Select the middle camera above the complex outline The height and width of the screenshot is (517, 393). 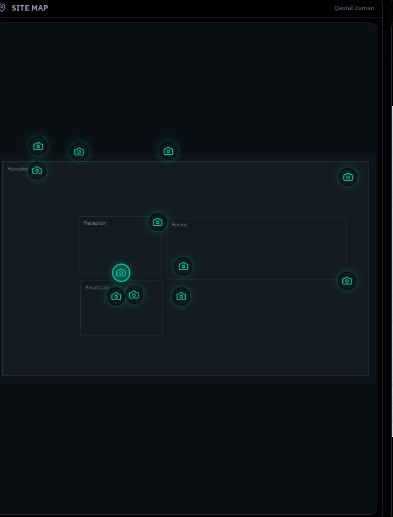click(x=79, y=152)
